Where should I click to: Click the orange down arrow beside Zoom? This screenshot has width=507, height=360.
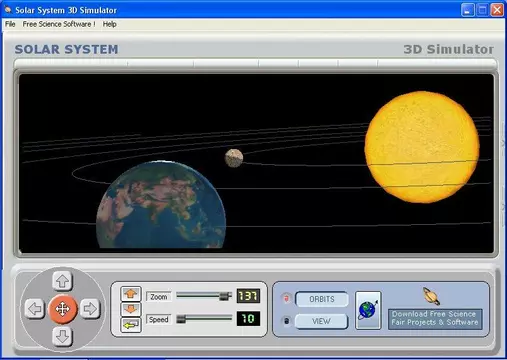point(131,309)
